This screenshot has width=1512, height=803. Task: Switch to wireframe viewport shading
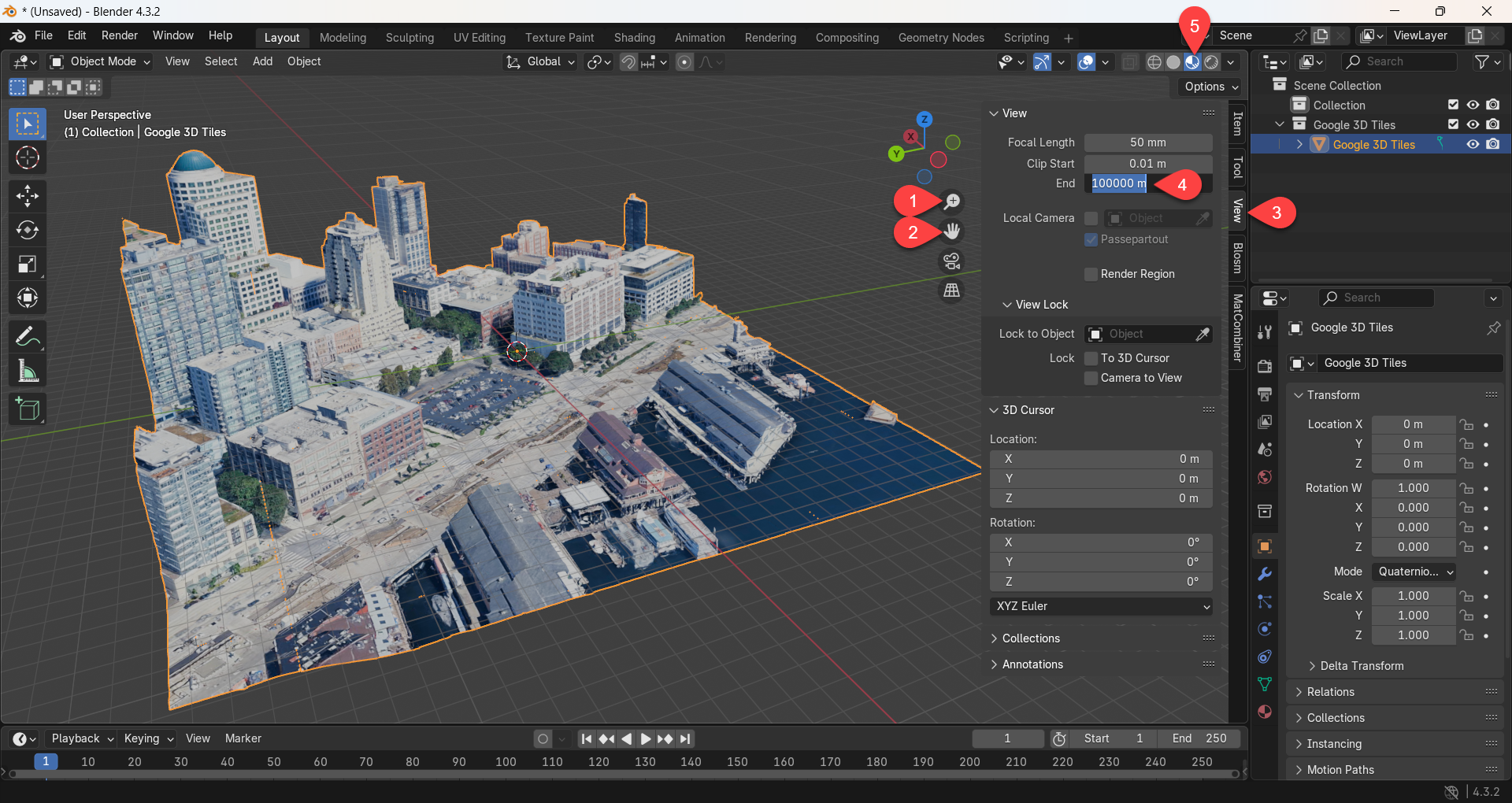click(x=1154, y=62)
